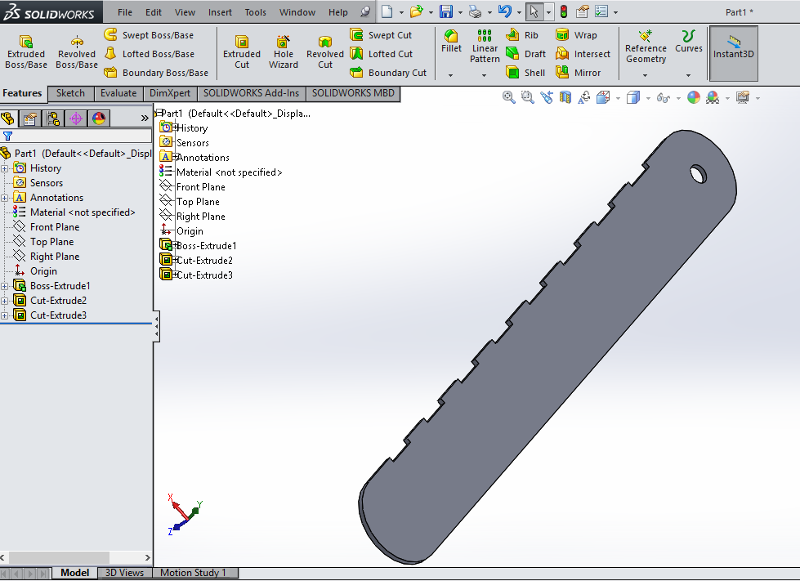Select the Mirror tool

(578, 72)
